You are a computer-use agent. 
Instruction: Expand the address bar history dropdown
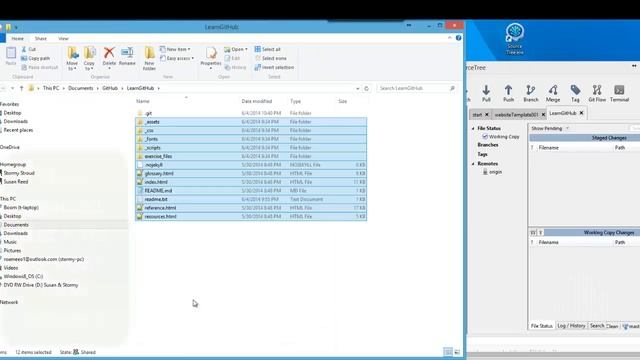(x=358, y=88)
